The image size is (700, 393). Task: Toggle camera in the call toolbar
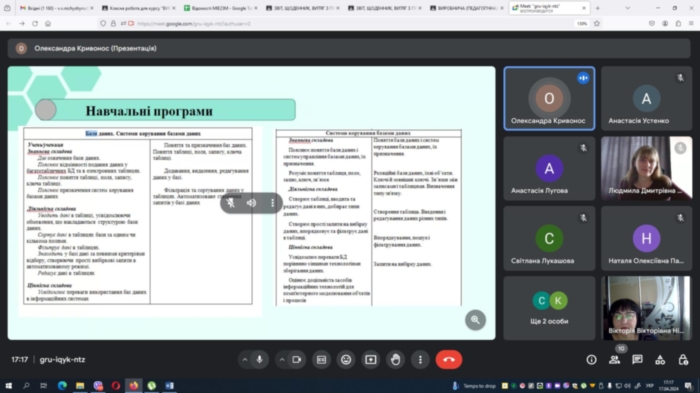[x=296, y=360]
